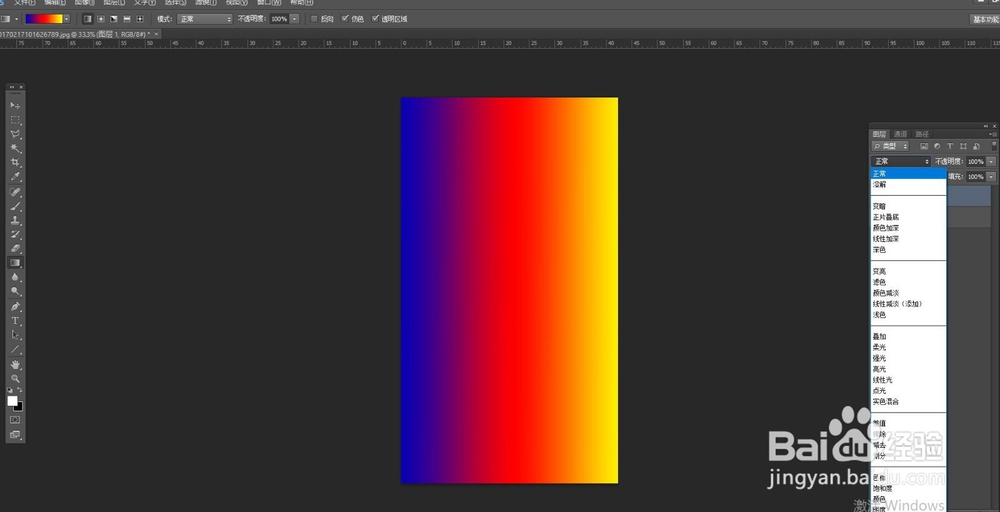Viewport: 1000px width, 512px height.
Task: Select the Eyedropper tool
Action: pos(15,177)
